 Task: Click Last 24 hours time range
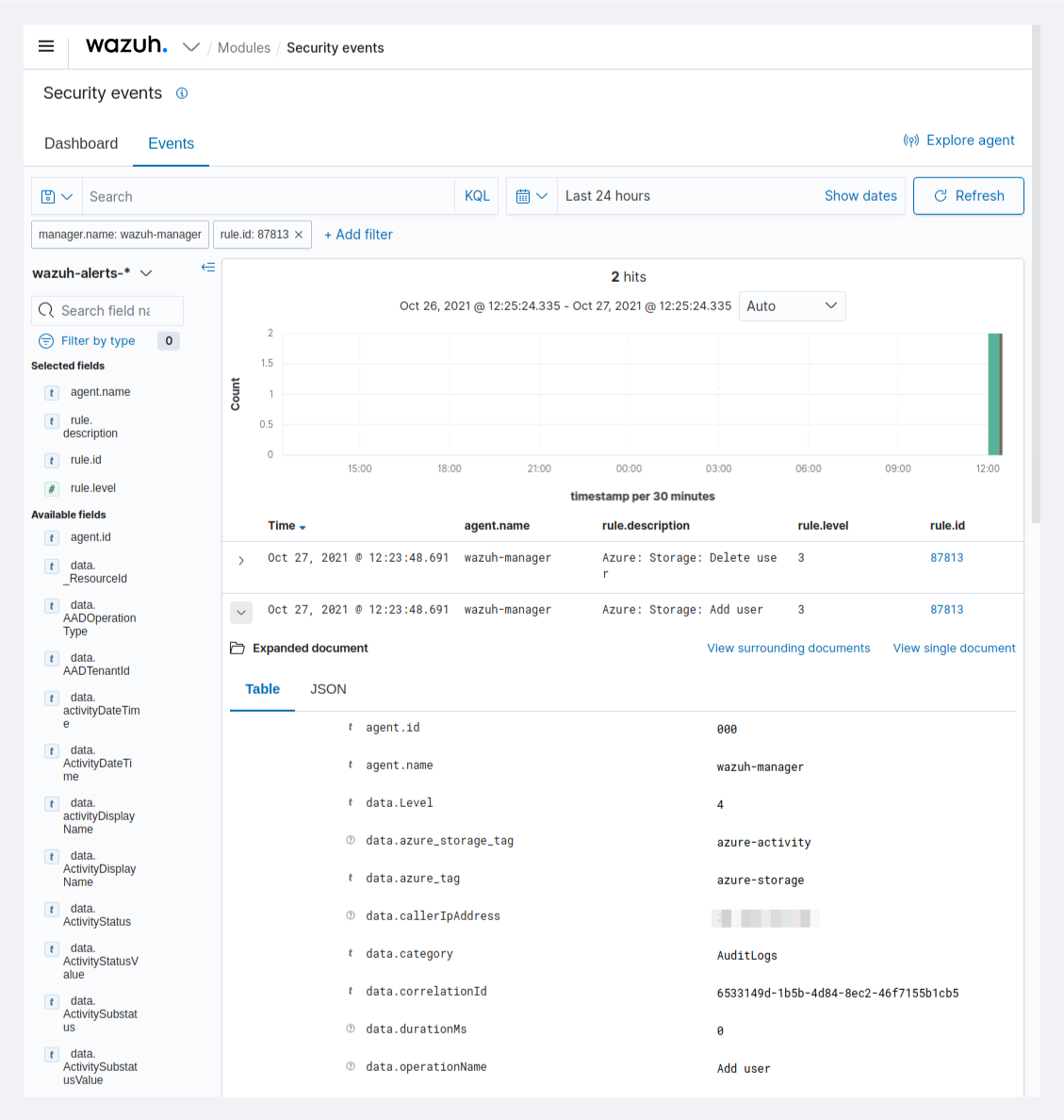608,196
